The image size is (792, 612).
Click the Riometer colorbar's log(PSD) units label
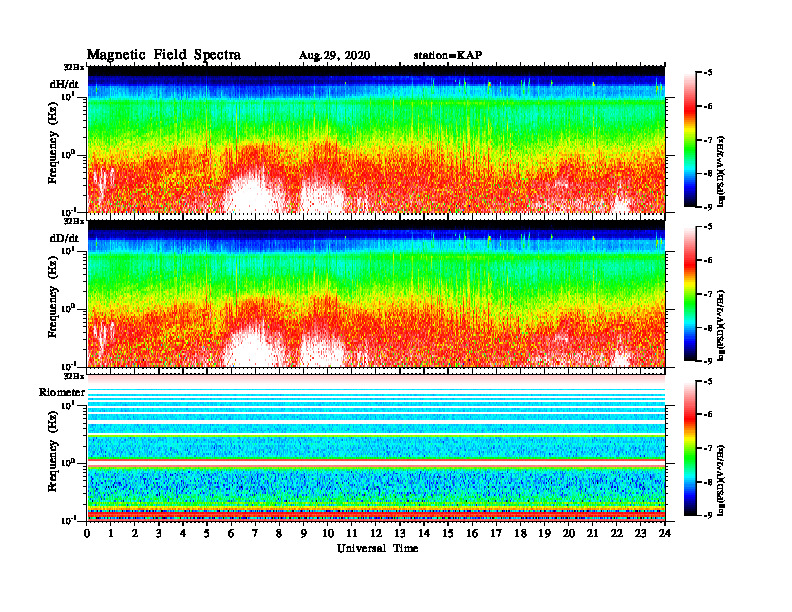722,481
